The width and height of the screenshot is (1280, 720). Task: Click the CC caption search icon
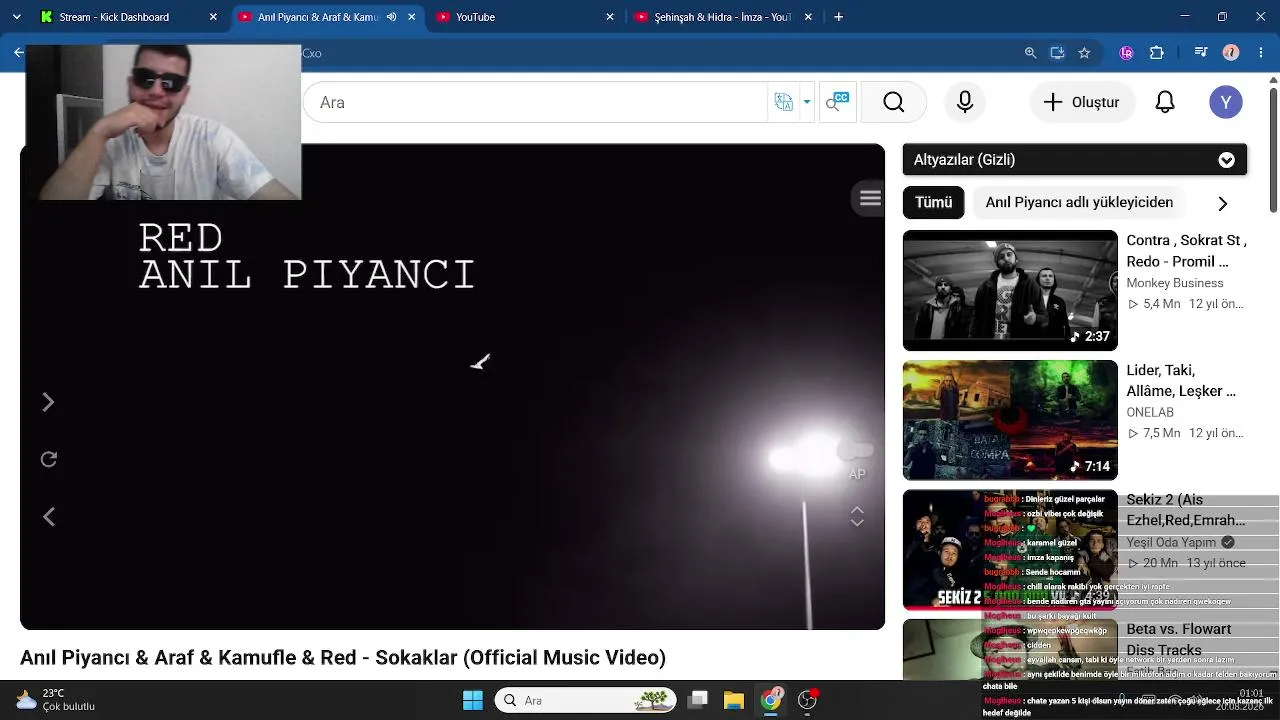(836, 102)
